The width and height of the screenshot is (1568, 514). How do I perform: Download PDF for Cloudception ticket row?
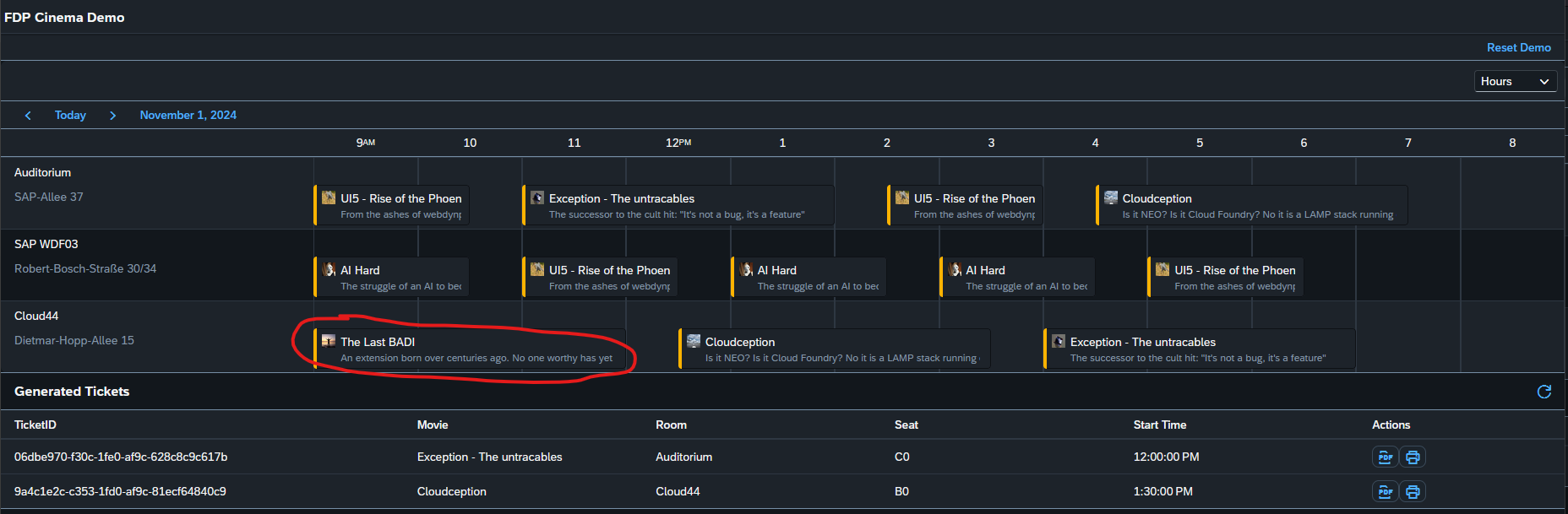point(1385,492)
